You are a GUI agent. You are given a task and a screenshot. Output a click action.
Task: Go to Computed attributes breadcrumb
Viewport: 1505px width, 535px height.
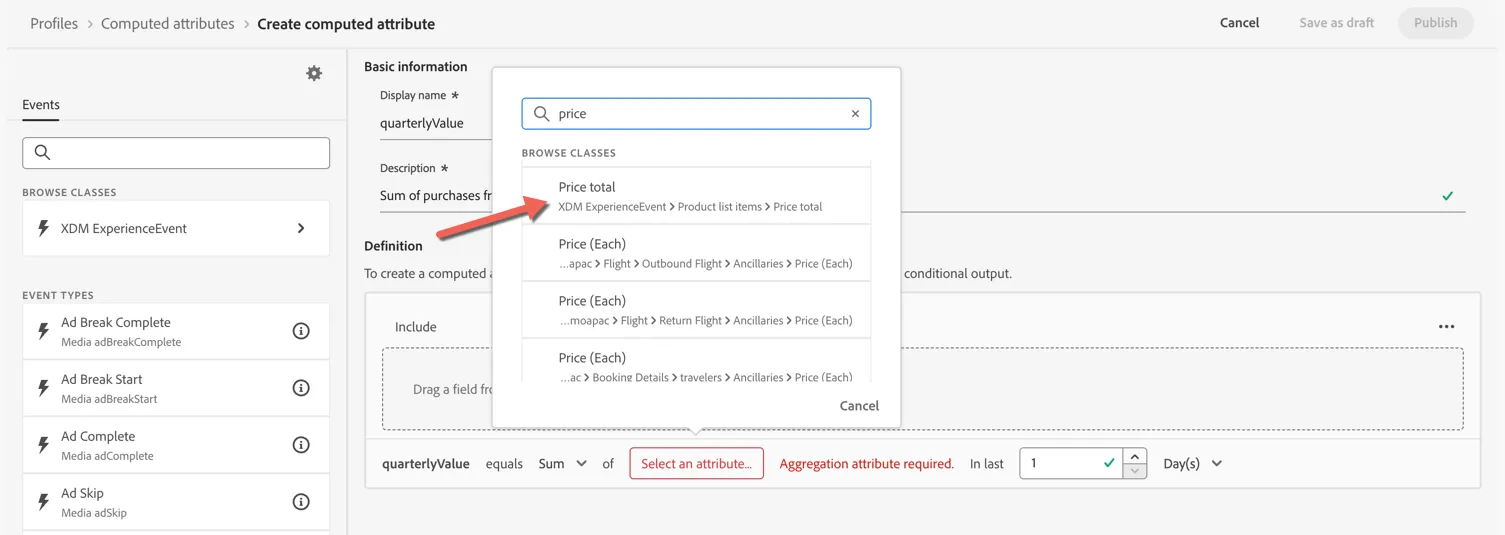coord(168,23)
